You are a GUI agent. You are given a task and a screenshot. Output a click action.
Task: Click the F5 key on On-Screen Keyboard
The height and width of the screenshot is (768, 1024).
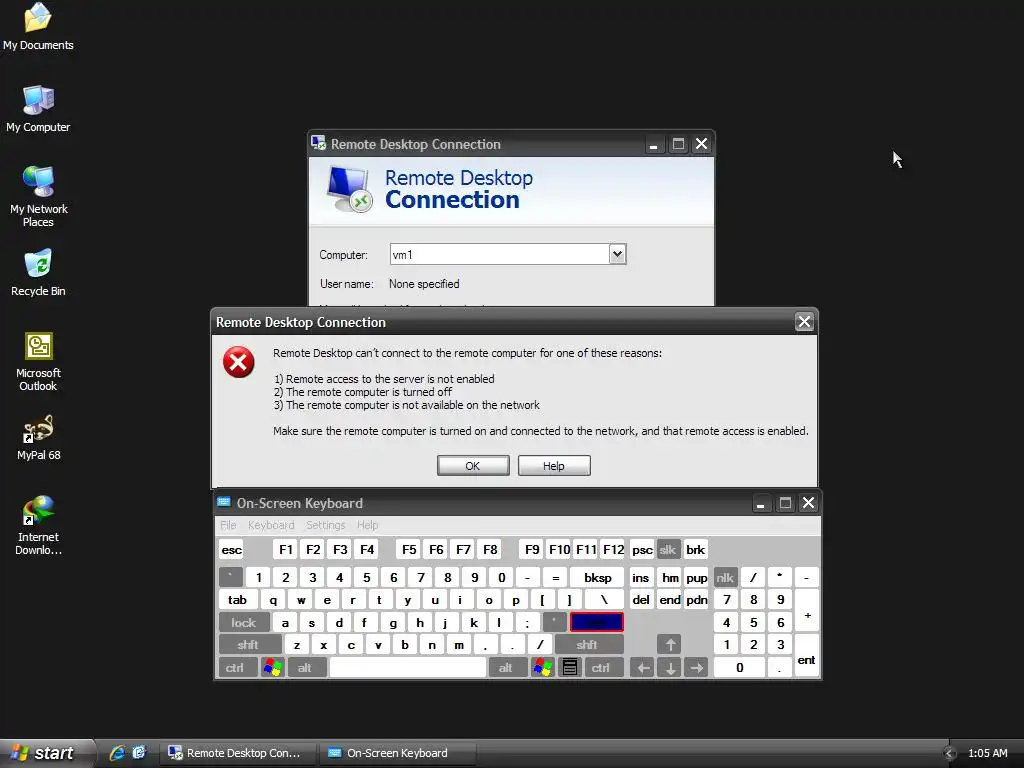409,549
